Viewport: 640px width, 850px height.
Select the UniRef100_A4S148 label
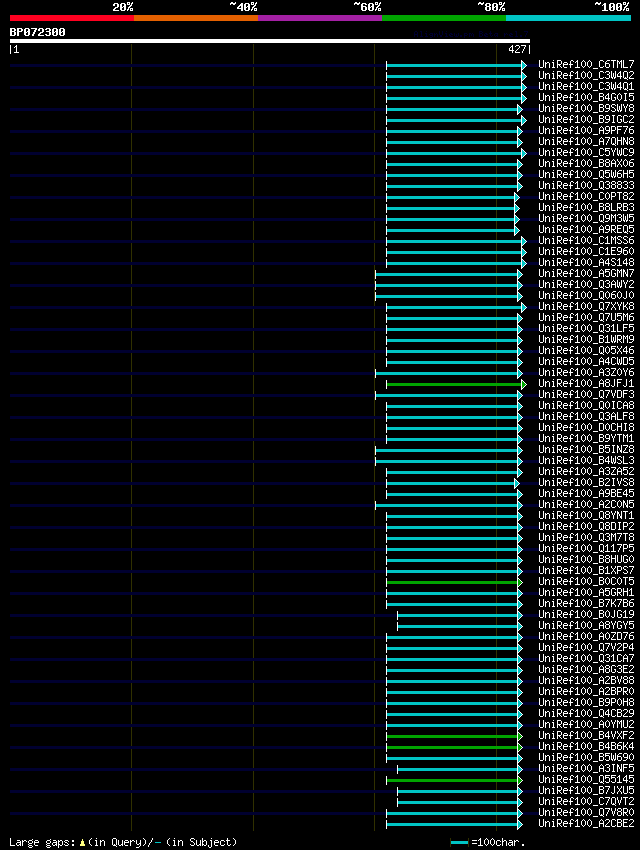click(x=586, y=262)
